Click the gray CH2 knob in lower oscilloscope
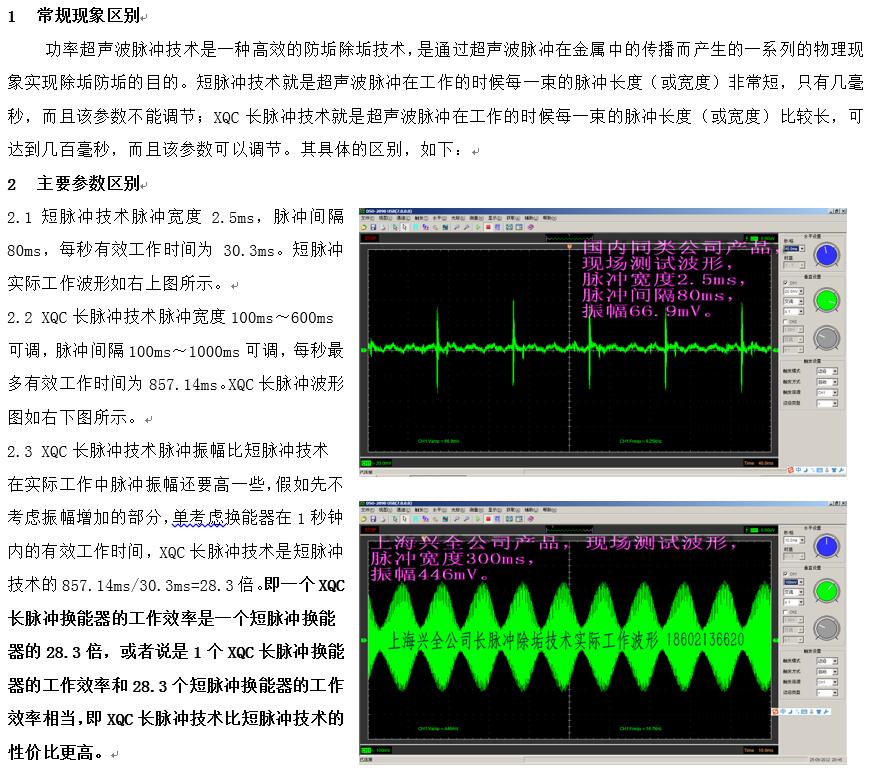The image size is (872, 770). [x=826, y=628]
